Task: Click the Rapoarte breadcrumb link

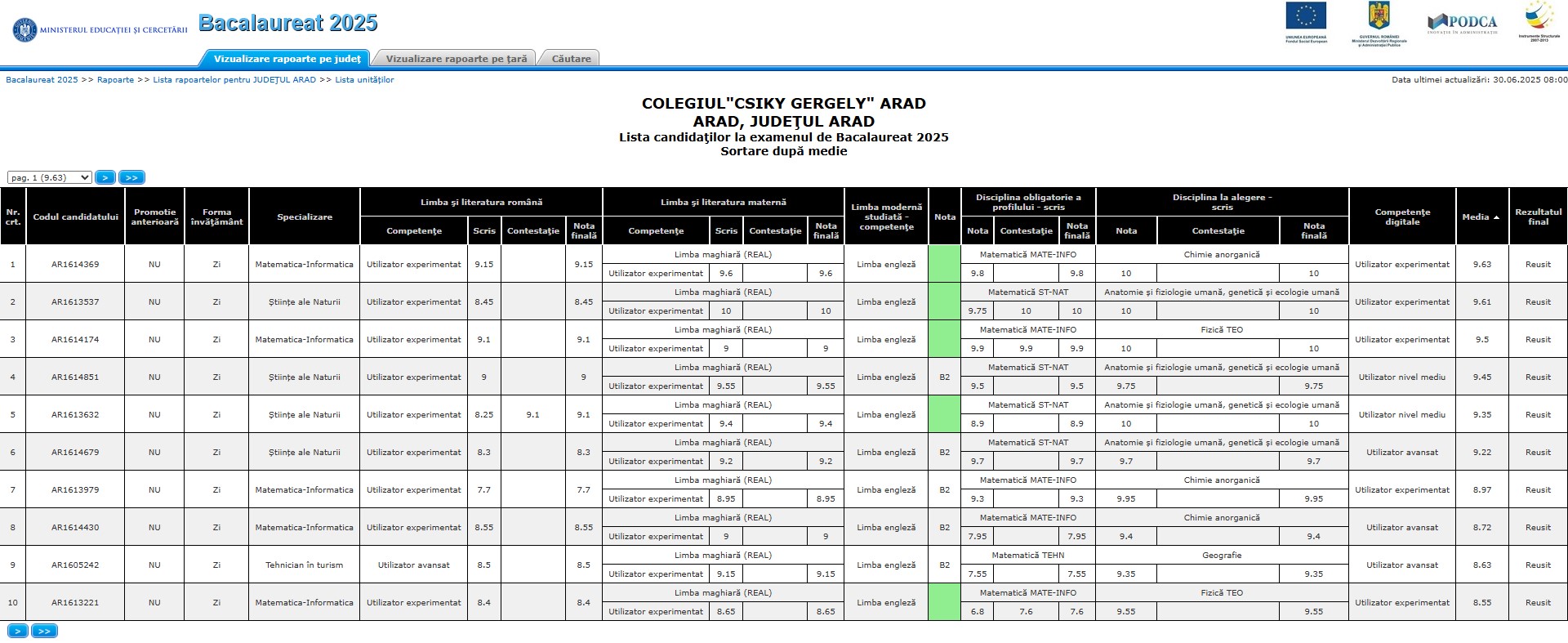Action: point(115,80)
